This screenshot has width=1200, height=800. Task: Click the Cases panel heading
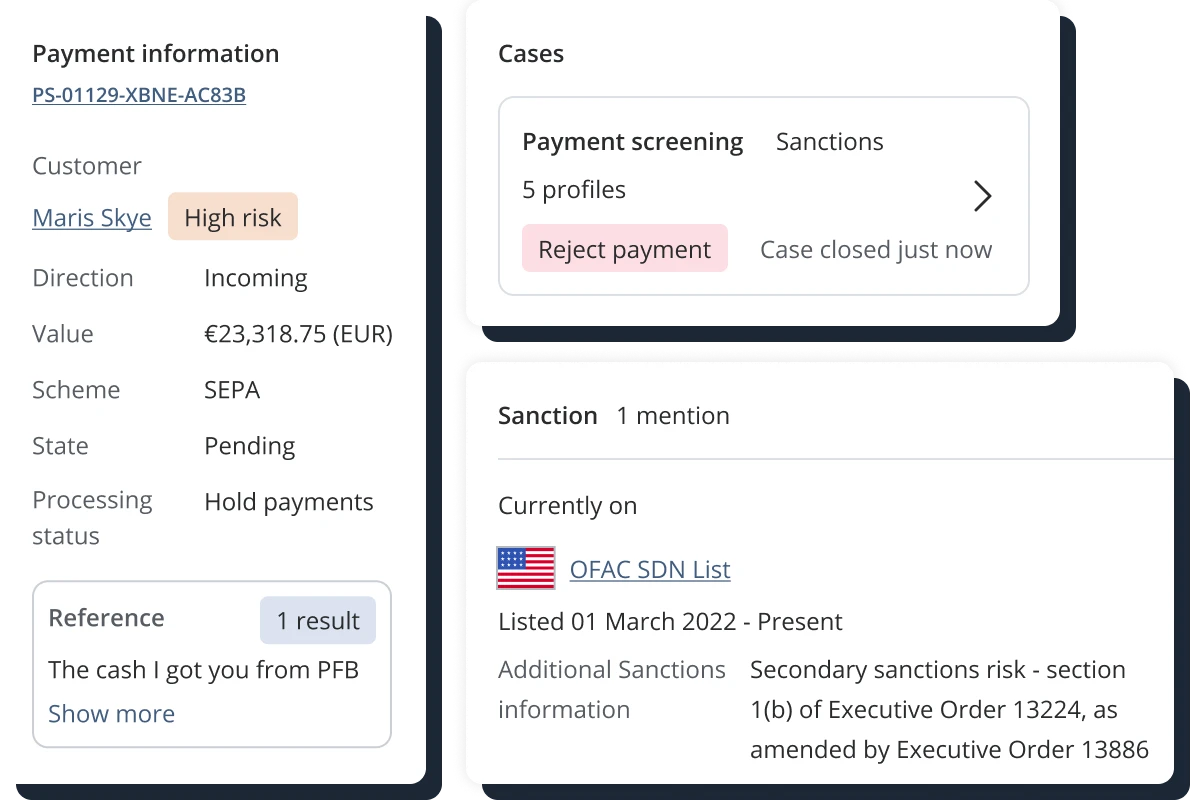tap(531, 54)
